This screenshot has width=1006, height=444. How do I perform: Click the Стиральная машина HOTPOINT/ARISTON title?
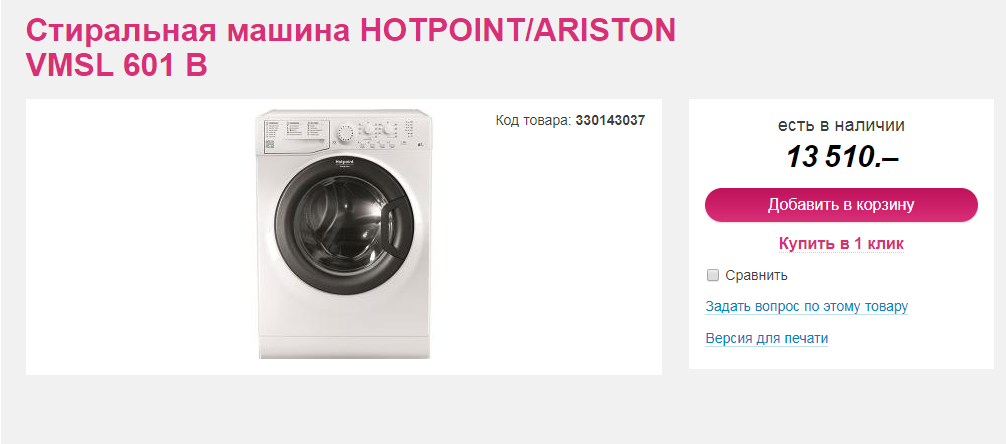point(351,31)
